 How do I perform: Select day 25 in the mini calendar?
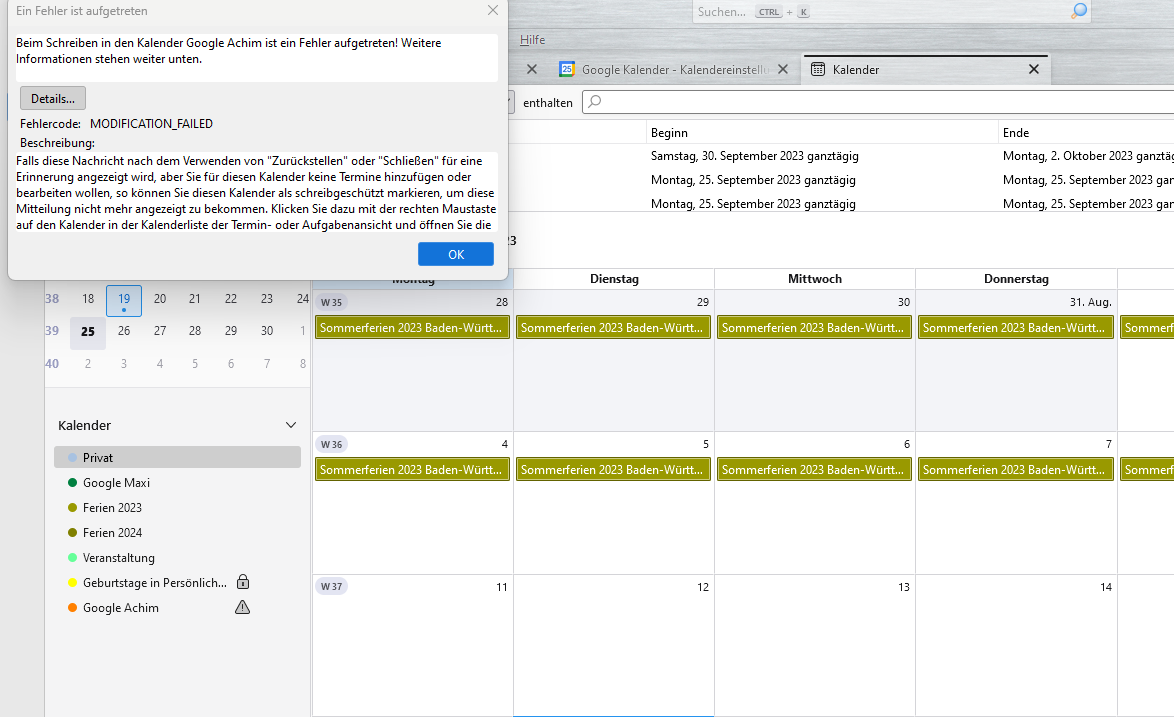[x=88, y=332]
